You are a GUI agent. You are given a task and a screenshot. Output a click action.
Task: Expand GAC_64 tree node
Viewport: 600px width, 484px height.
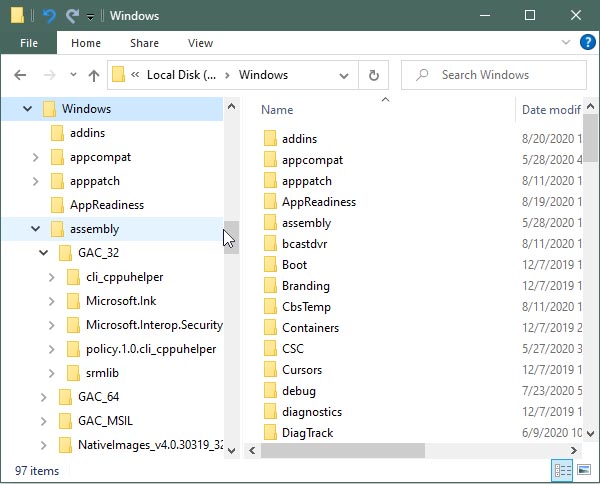coord(44,398)
